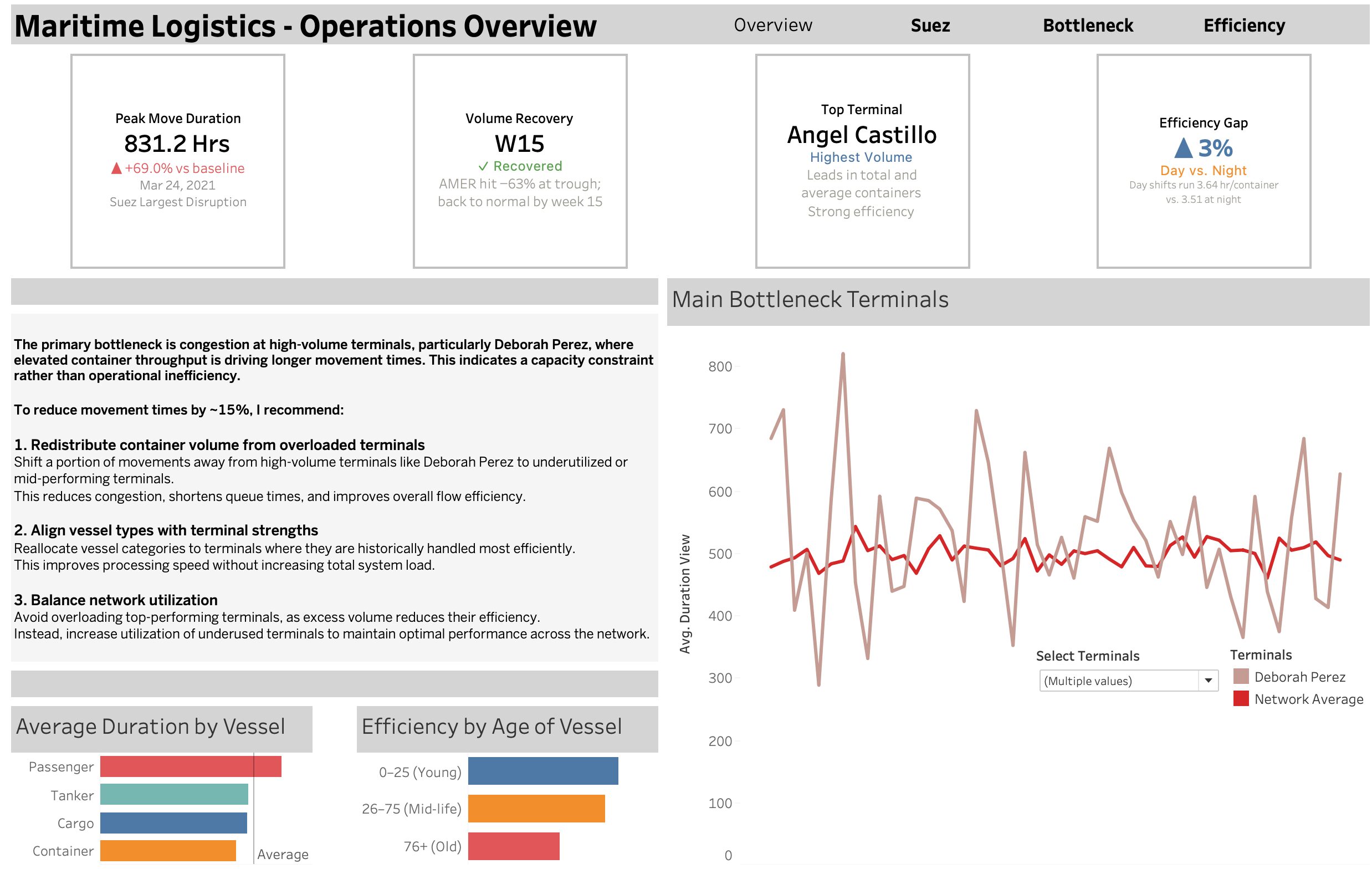Click the red up-triangle on Peak Move Duration

116,168
